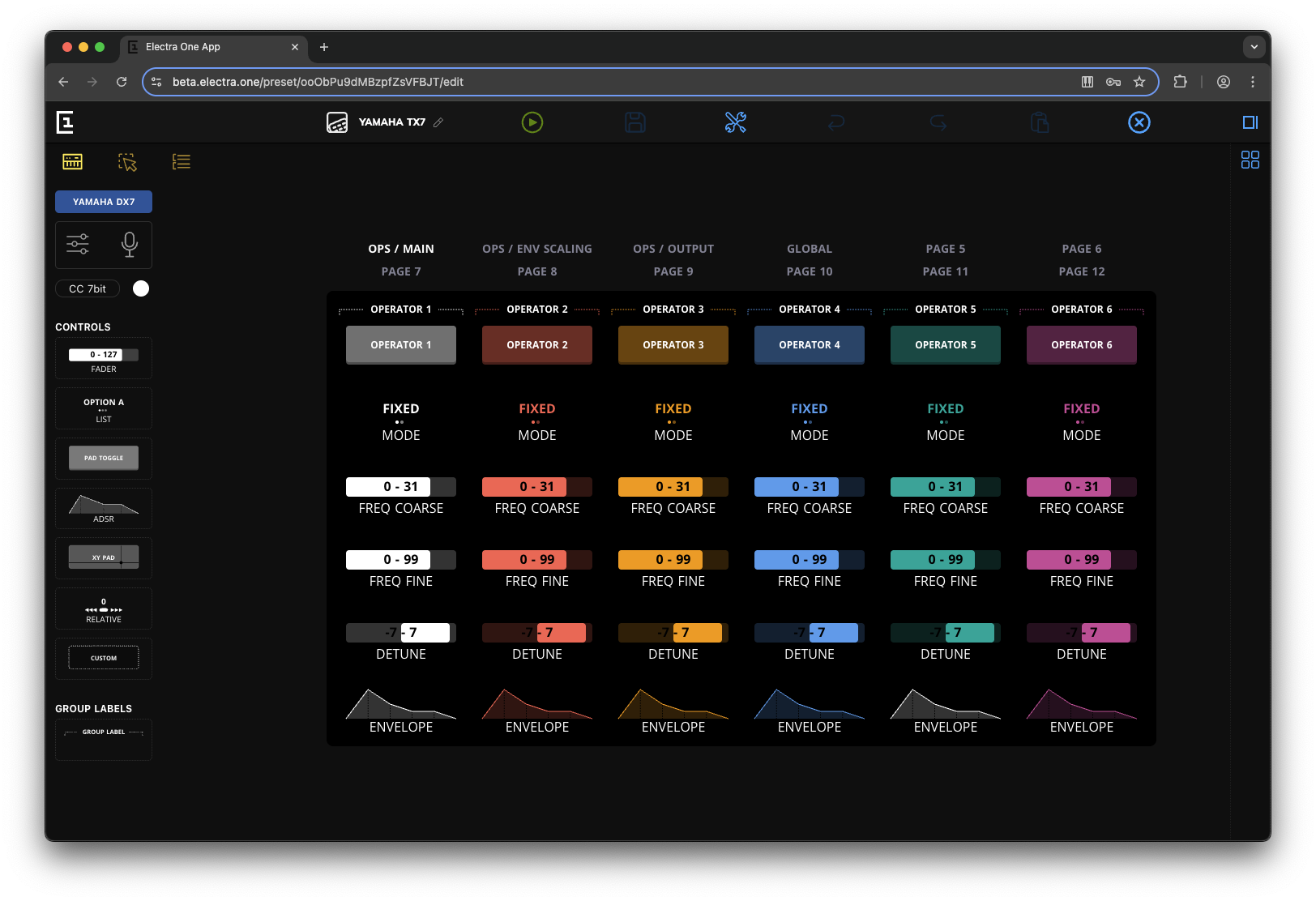1316x901 pixels.
Task: Open the tools wrench icon
Action: point(736,122)
